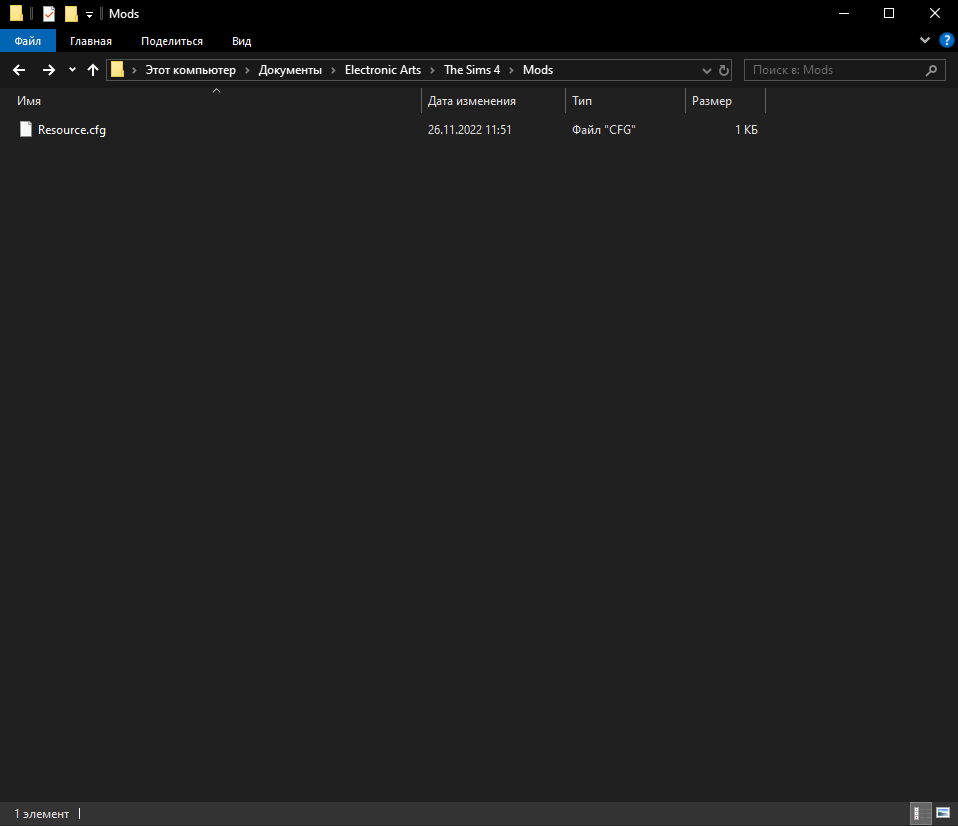Image resolution: width=958 pixels, height=826 pixels.
Task: Select the Resource.cfg file
Action: click(x=71, y=129)
